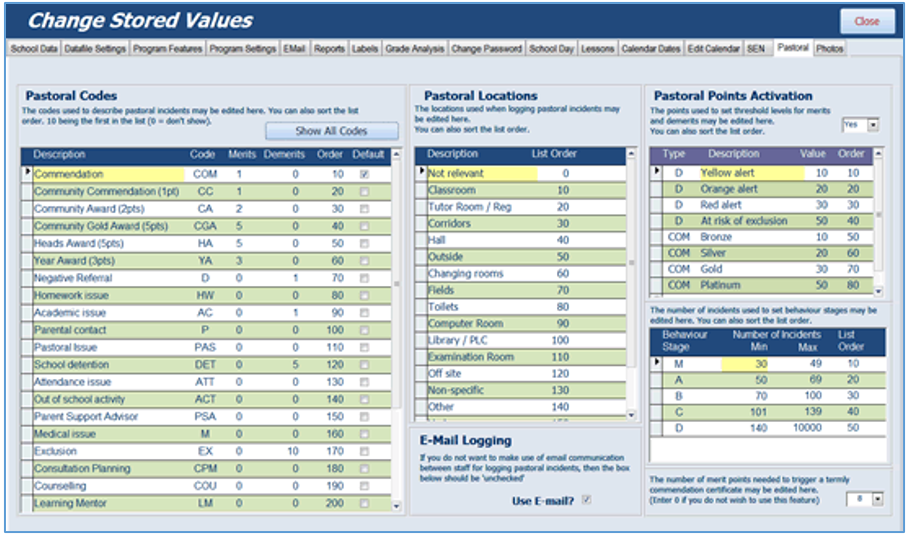
Task: Click the row selector arrow beside Yellow alert
Action: click(656, 172)
